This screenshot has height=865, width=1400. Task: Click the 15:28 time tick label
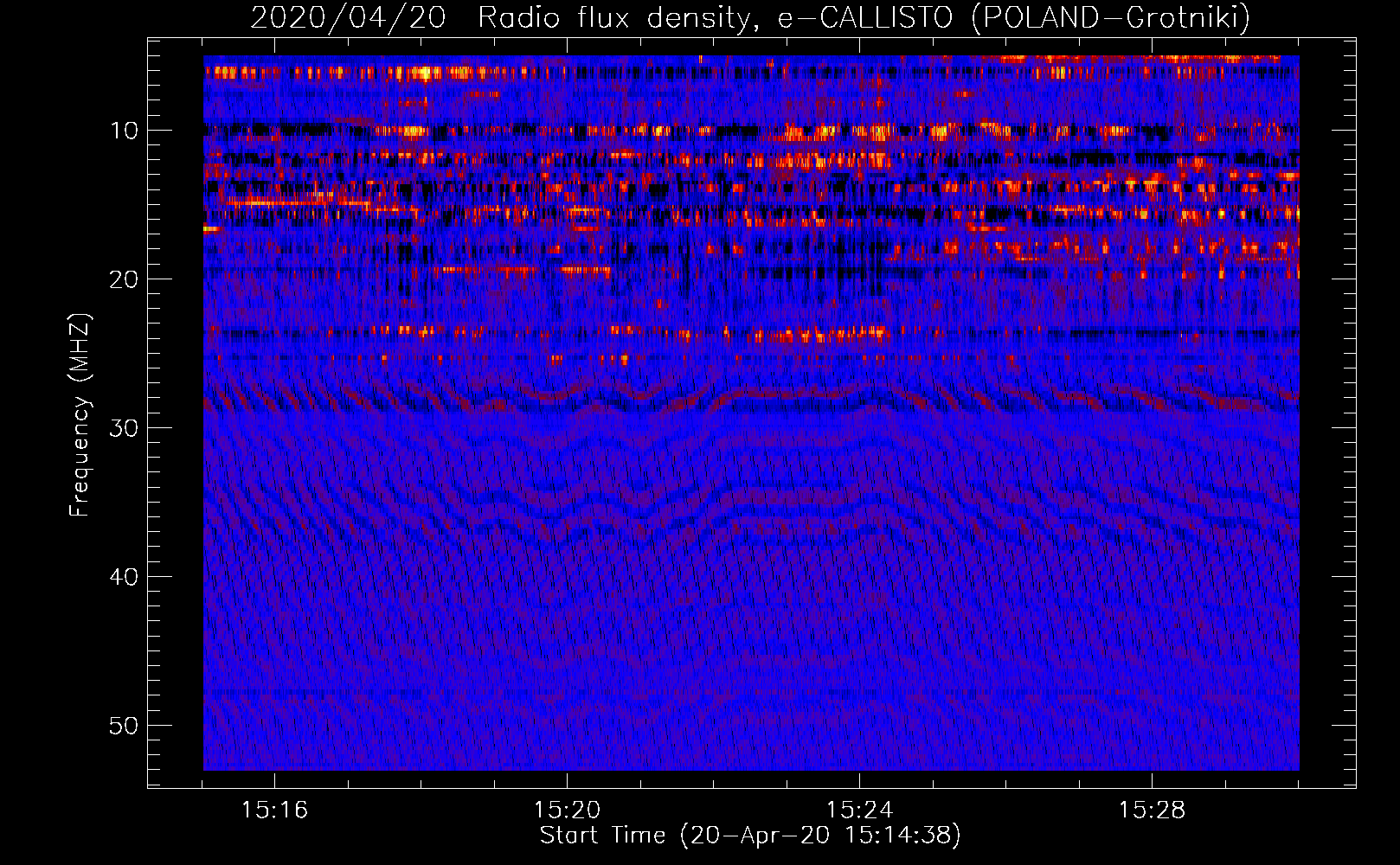point(1152,811)
